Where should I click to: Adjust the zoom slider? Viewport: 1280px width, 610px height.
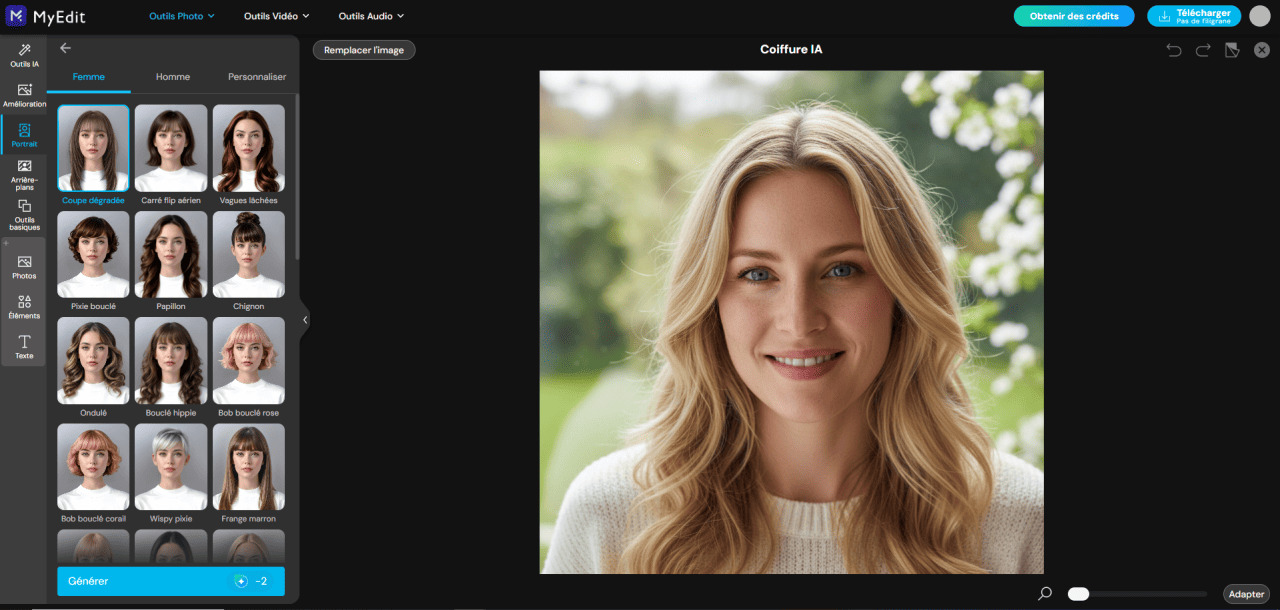tap(1078, 593)
